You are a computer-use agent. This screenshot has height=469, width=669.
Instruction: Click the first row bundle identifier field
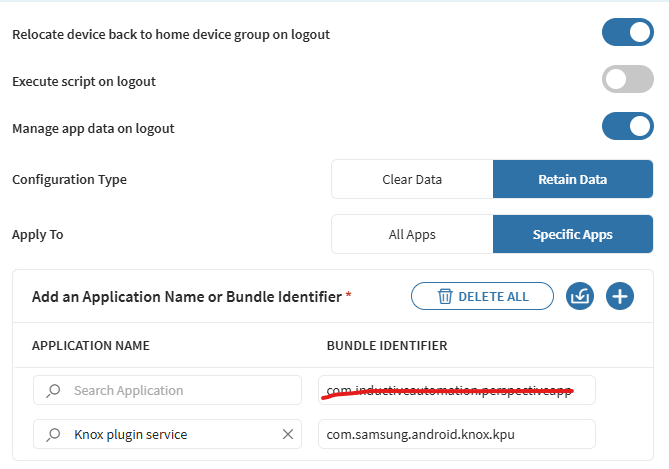coord(457,390)
